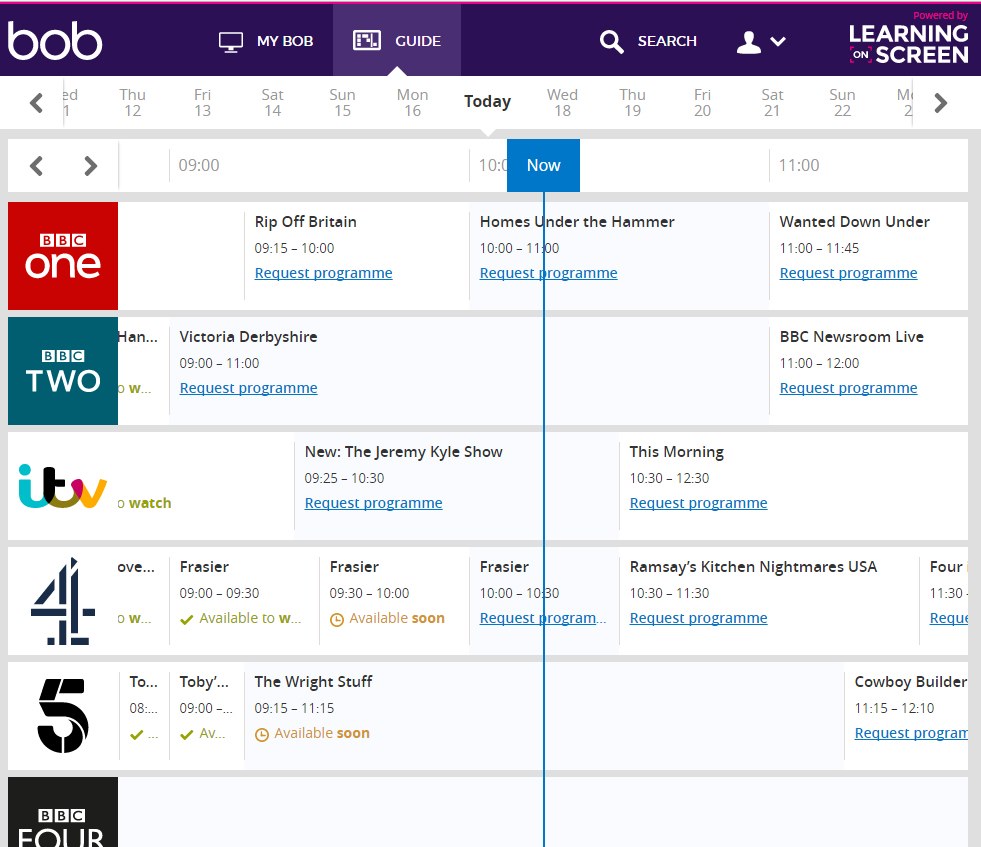Select Fri 13 in date strip
Viewport: 981px width, 847px height.
click(202, 103)
